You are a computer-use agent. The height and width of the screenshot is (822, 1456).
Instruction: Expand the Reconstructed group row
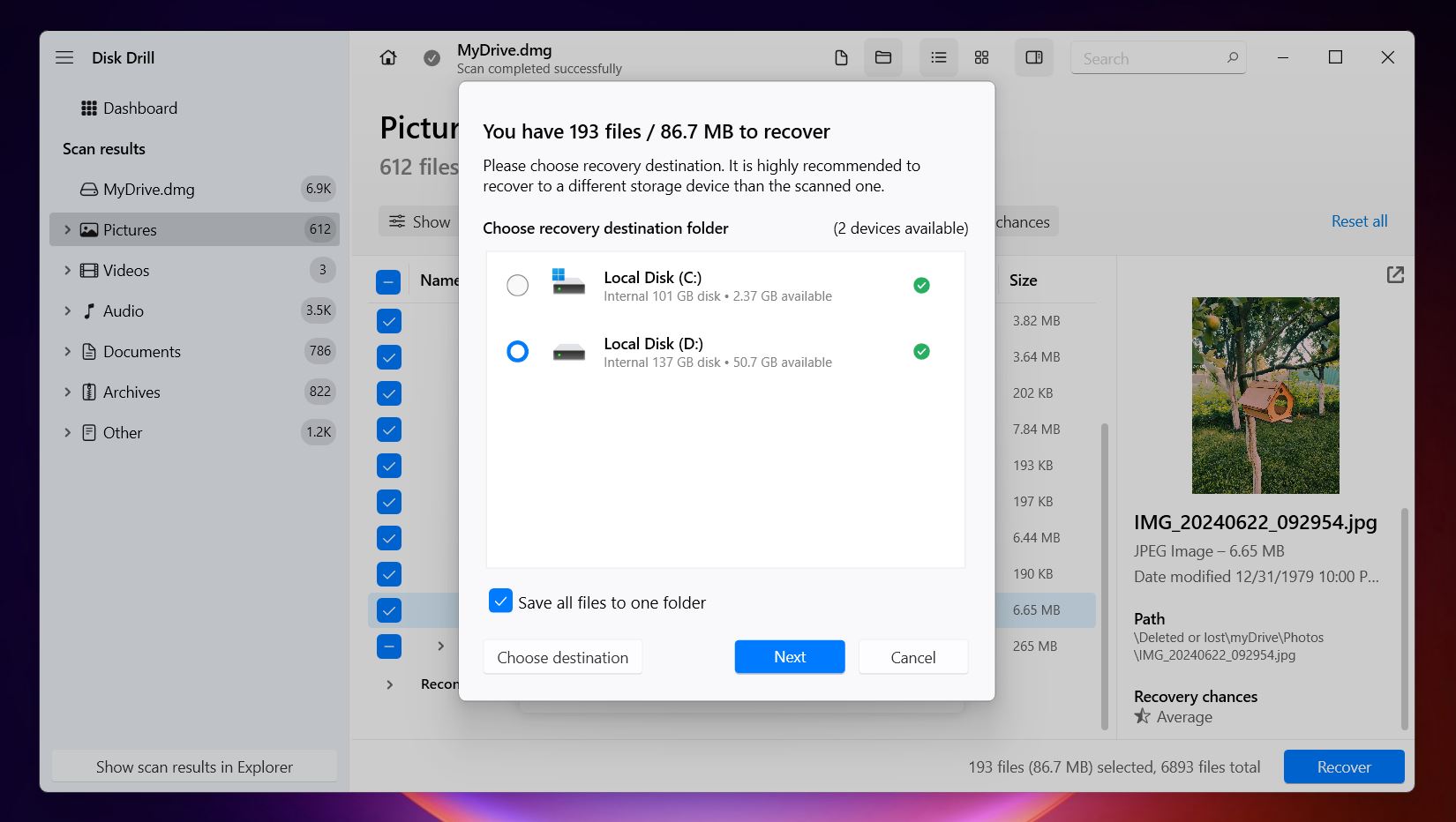(x=390, y=684)
